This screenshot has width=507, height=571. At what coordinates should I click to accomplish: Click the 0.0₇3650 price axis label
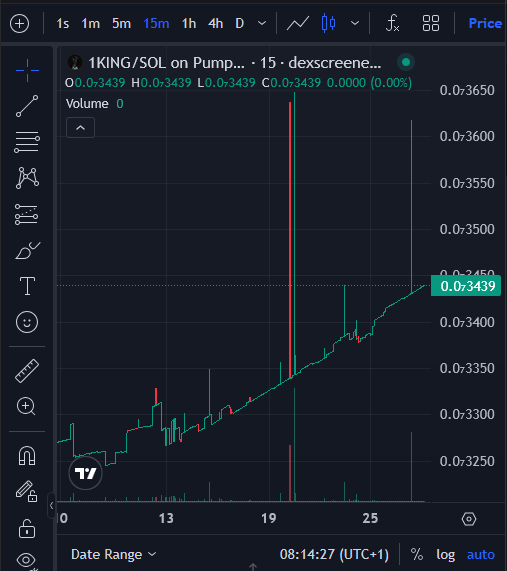(x=467, y=90)
